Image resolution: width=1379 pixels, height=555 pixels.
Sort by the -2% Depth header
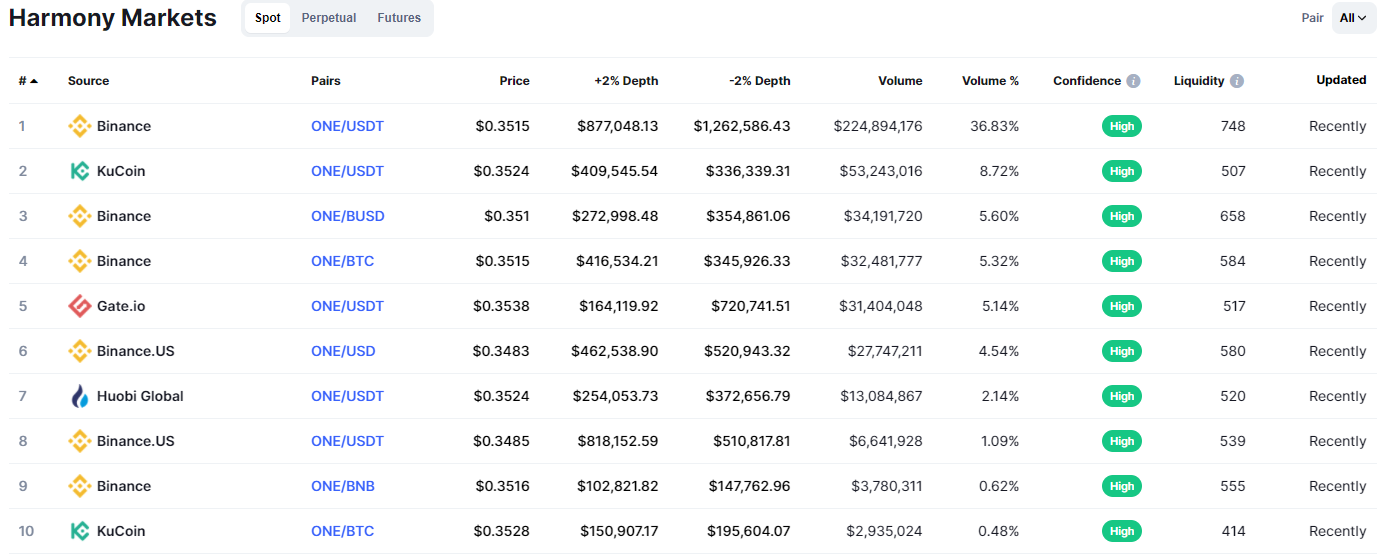pos(760,81)
